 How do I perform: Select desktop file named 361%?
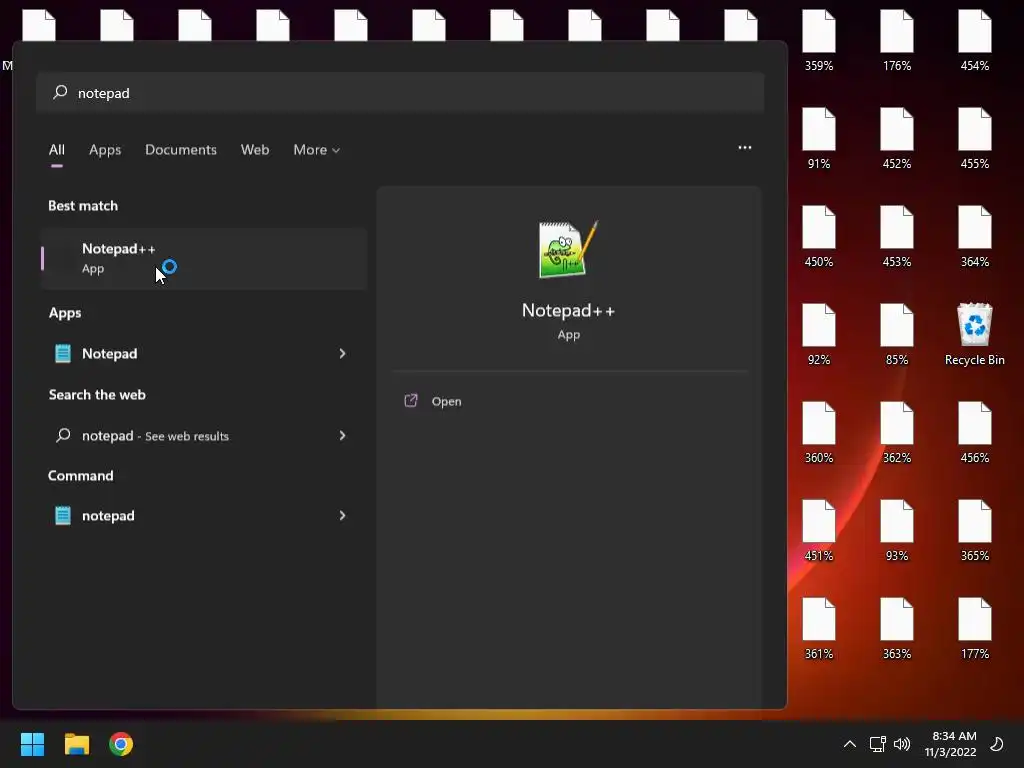coord(819,628)
